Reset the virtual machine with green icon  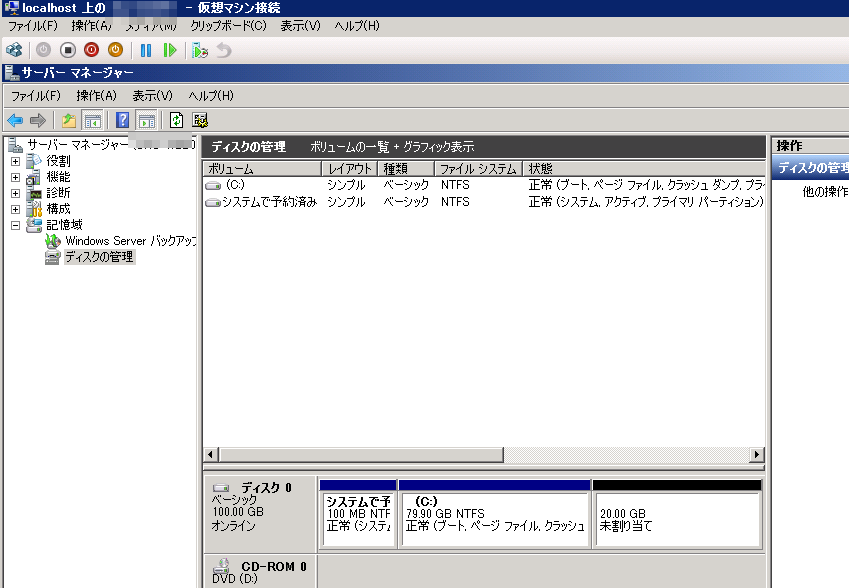(x=170, y=50)
